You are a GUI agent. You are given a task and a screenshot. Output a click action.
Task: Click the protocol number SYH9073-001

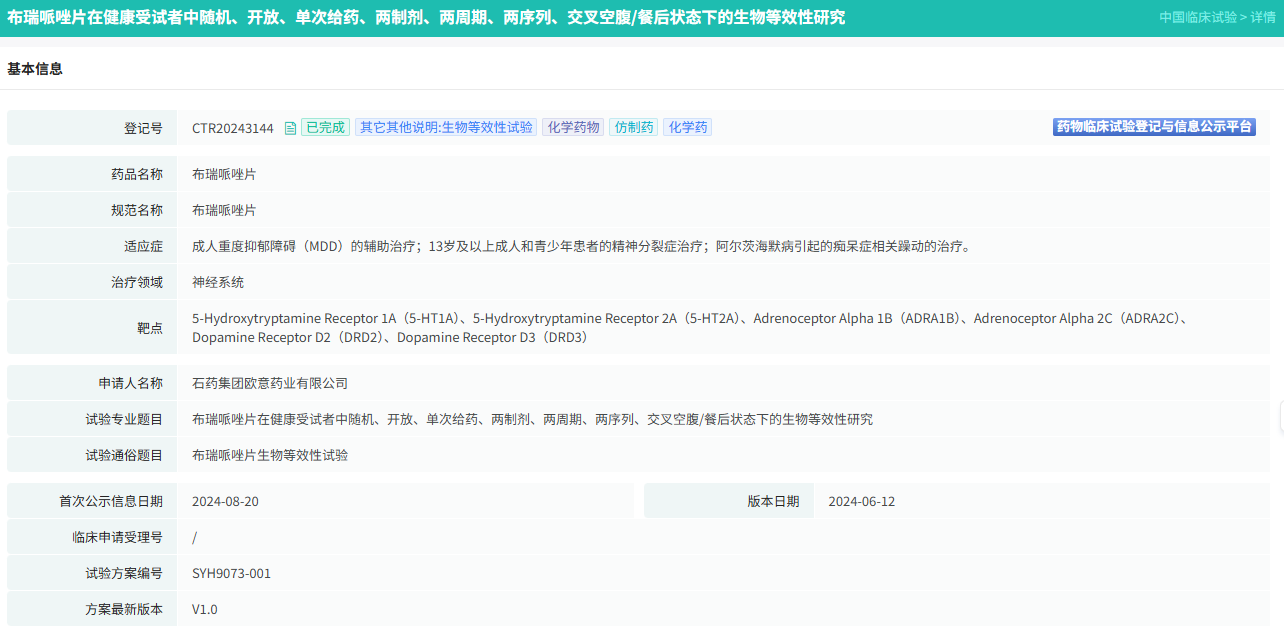[x=231, y=573]
